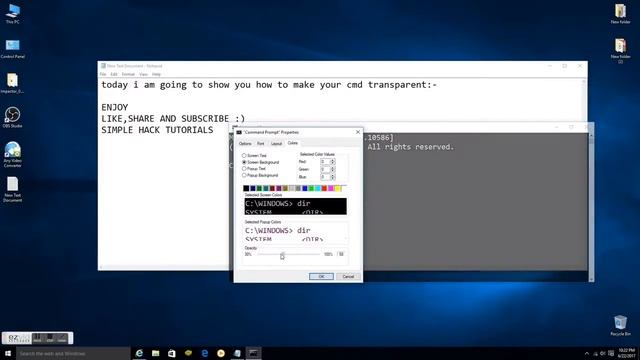This screenshot has height=360, width=640.
Task: Click the Opacity slider handle
Action: click(282, 255)
